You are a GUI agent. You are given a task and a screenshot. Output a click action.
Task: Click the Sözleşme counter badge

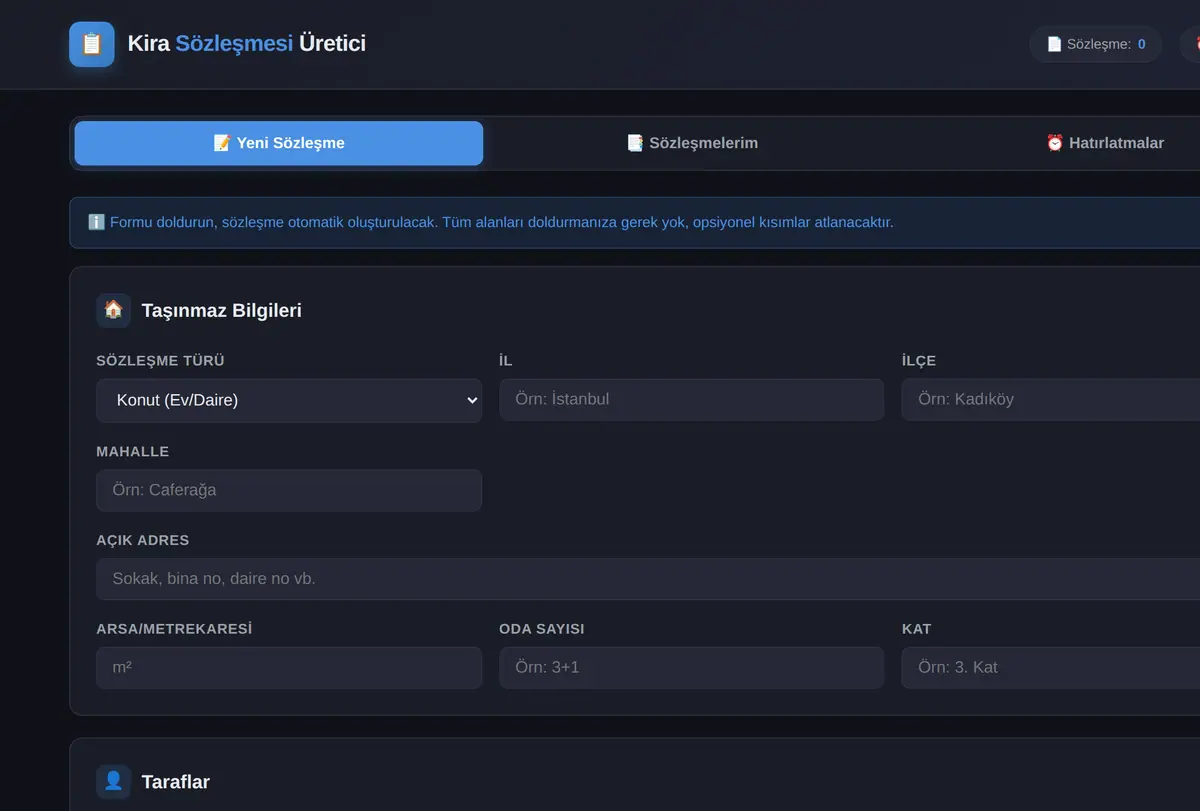pyautogui.click(x=1096, y=44)
